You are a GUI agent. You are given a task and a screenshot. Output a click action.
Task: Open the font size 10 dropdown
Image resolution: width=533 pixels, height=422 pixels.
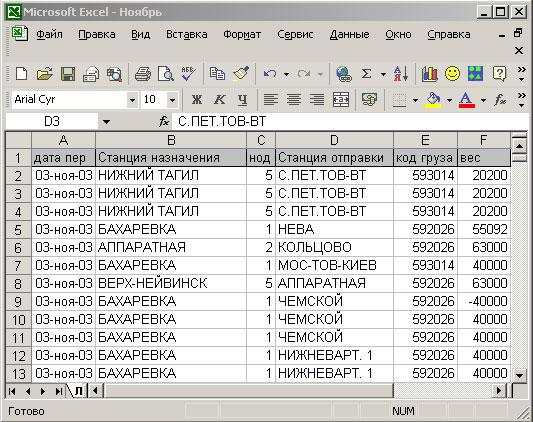(172, 100)
